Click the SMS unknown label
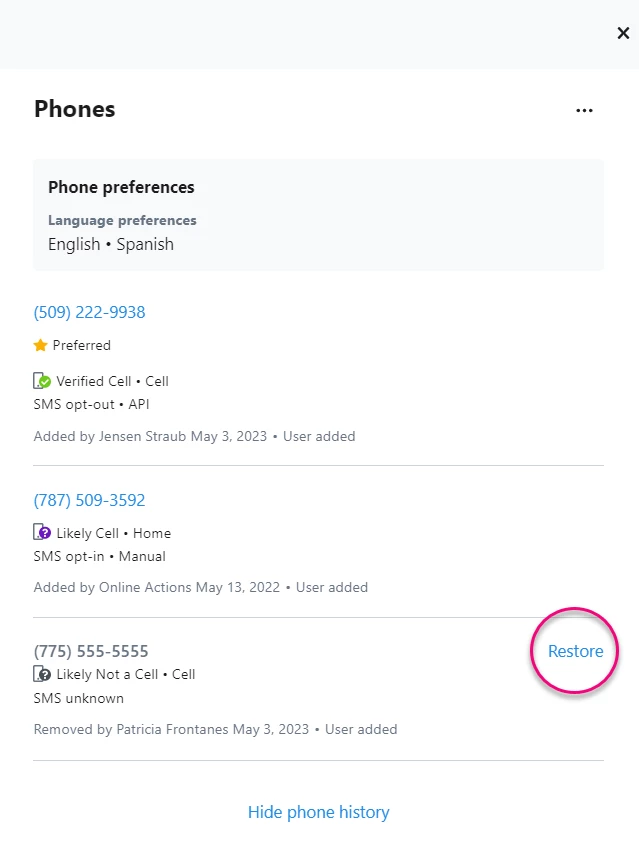The height and width of the screenshot is (851, 639). click(x=78, y=698)
